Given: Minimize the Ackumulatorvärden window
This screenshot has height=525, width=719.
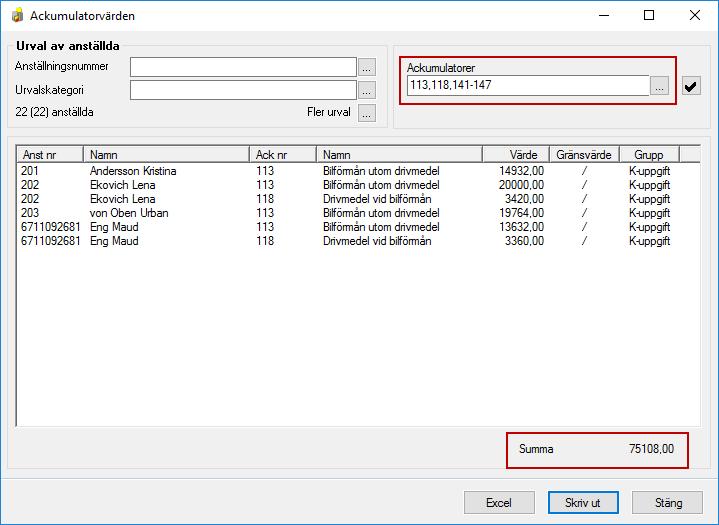Looking at the screenshot, I should point(604,16).
